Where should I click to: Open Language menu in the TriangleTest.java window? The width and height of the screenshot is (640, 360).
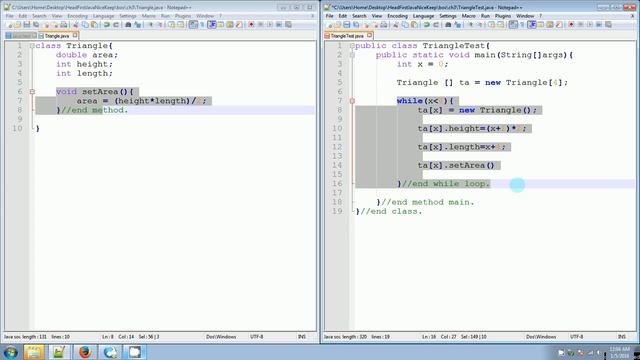423,16
